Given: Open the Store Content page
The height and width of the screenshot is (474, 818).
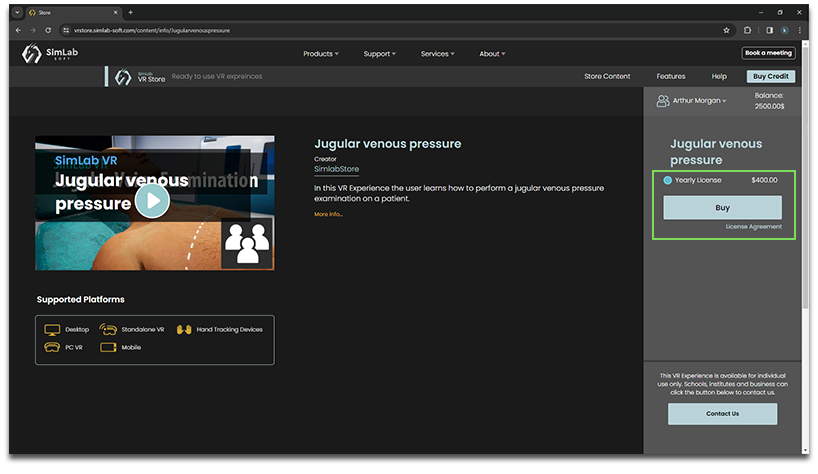Looking at the screenshot, I should [x=607, y=76].
